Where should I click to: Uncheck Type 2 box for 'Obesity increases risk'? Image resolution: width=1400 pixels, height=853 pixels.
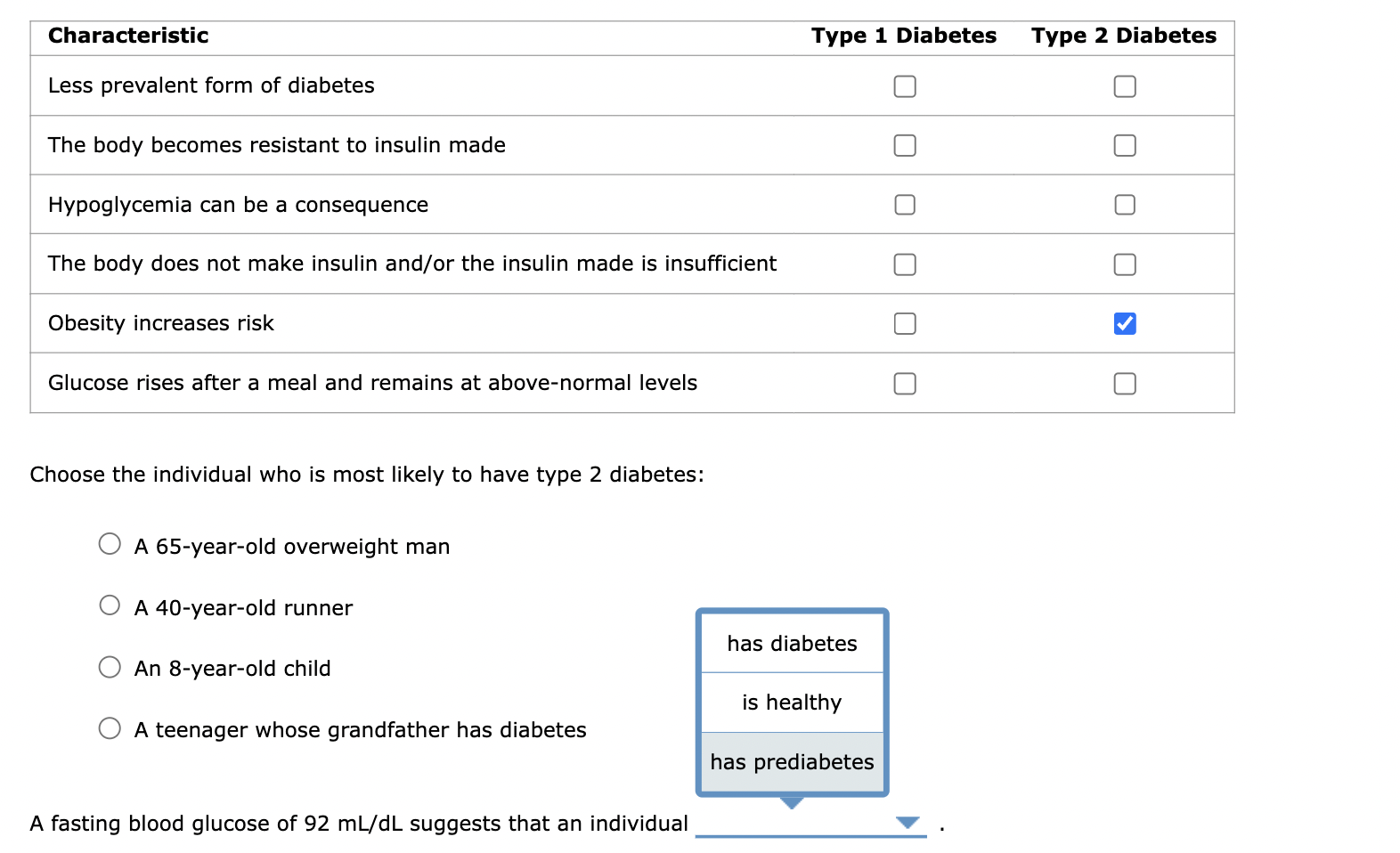1124,323
